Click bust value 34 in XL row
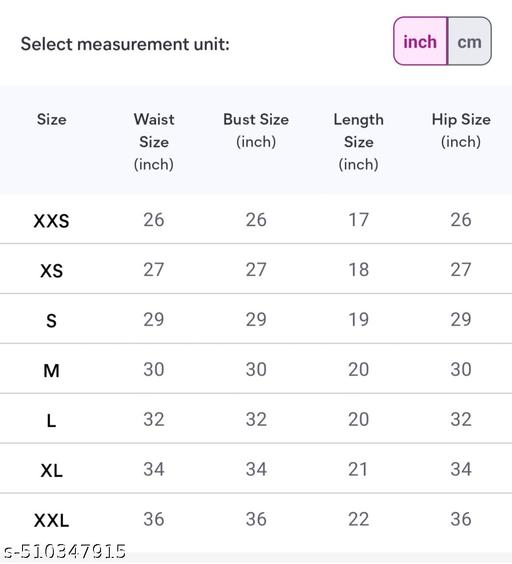The height and width of the screenshot is (564, 512). [256, 469]
